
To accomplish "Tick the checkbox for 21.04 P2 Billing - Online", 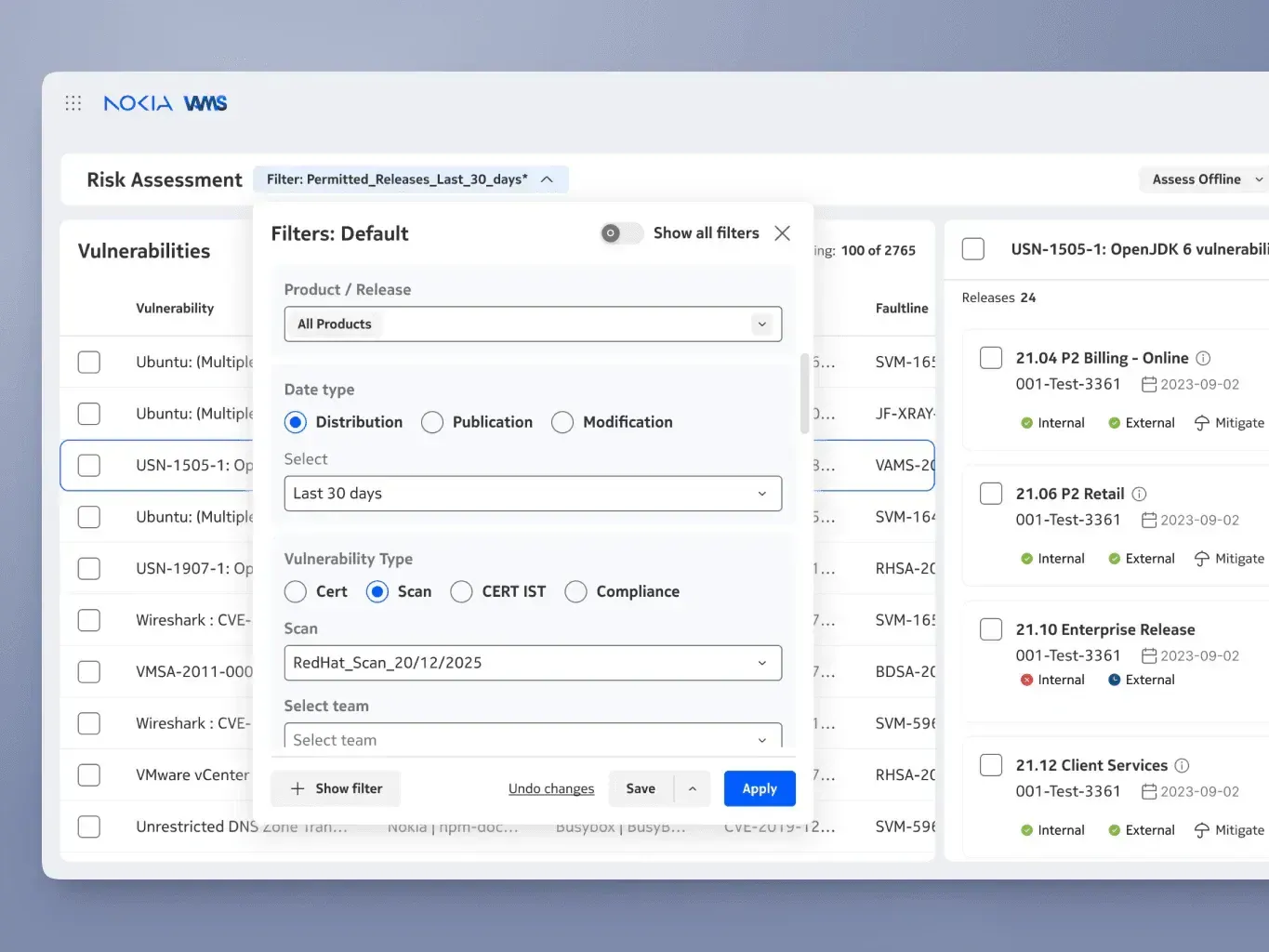I will 991,358.
